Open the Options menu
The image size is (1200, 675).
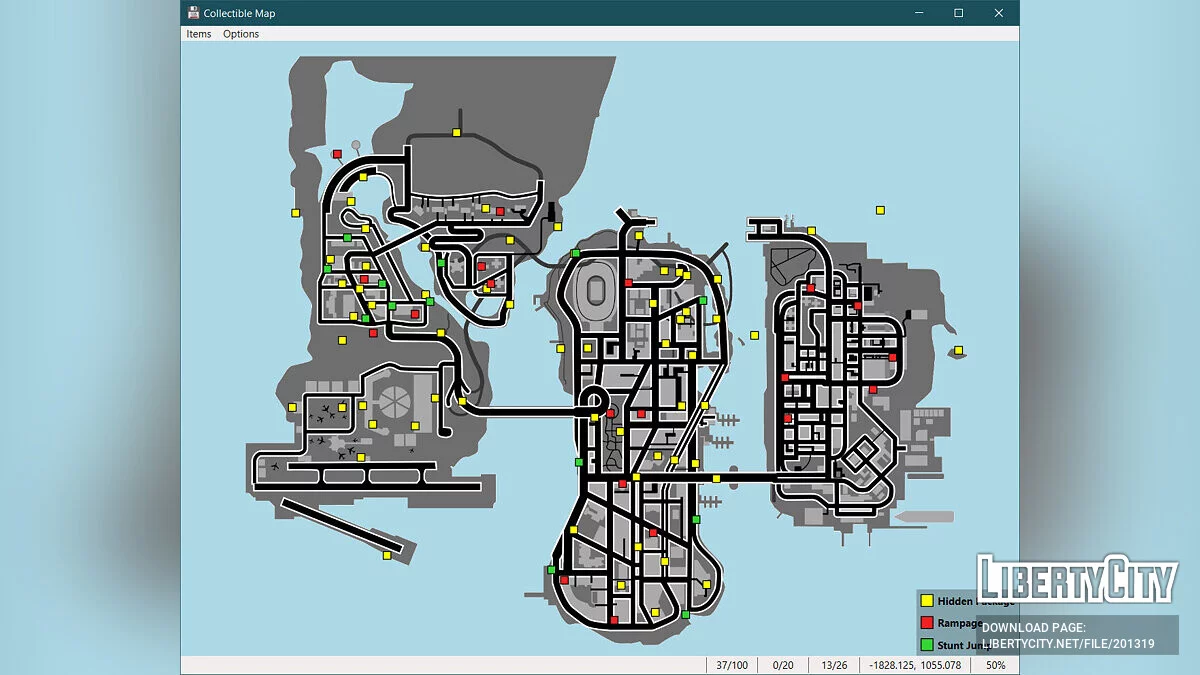[x=240, y=34]
